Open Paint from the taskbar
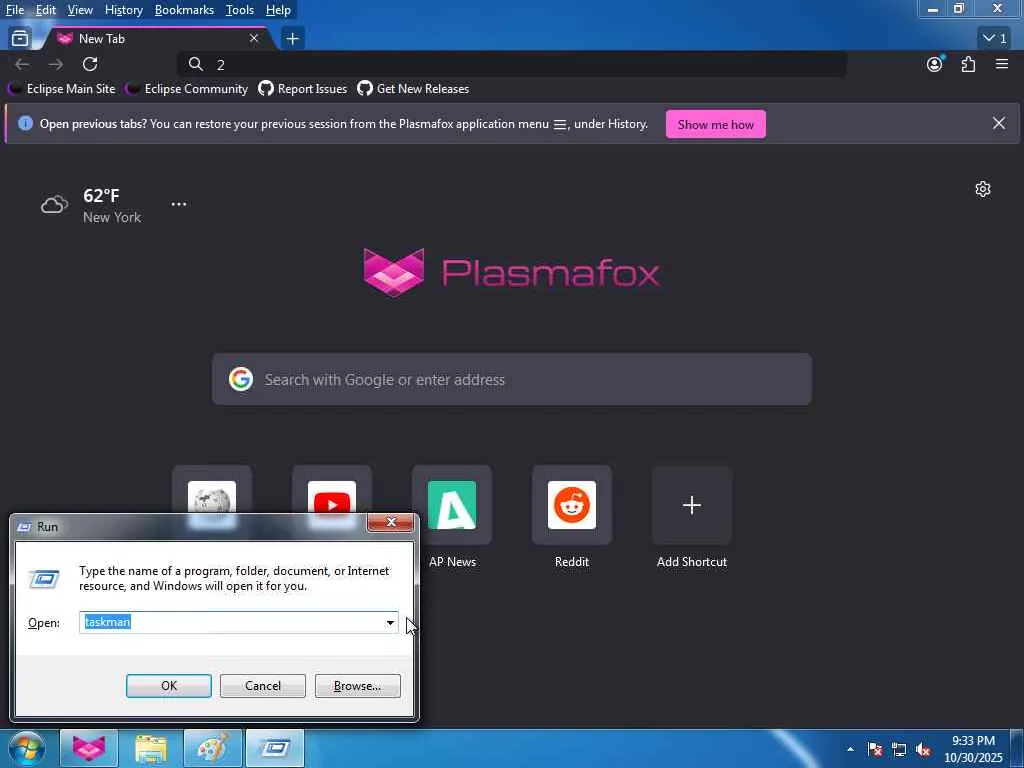 213,748
